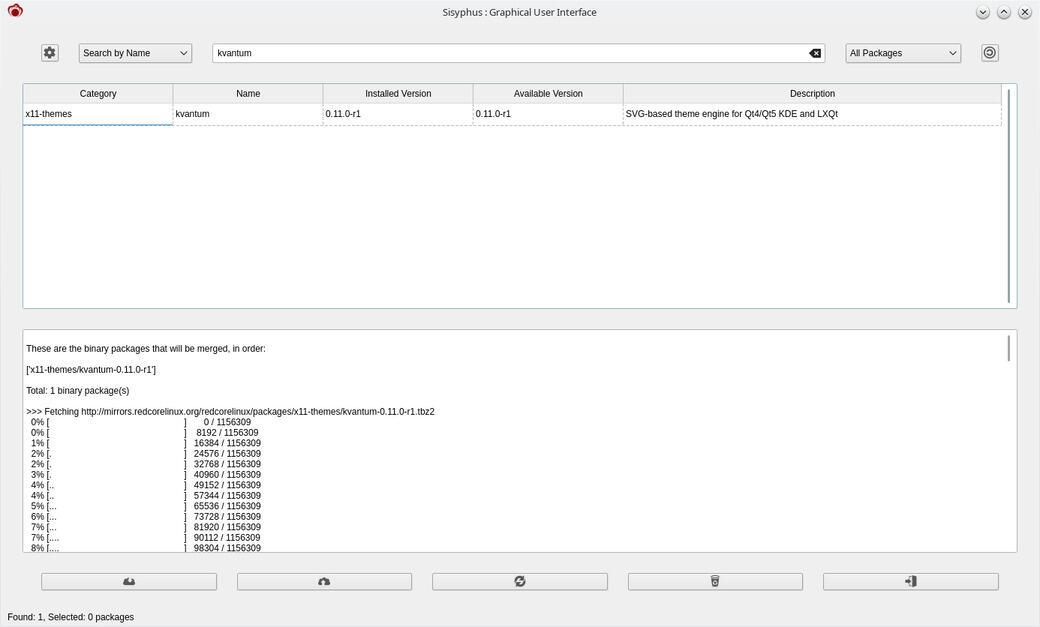Click the package table vertical scrollbar

pos(1009,196)
